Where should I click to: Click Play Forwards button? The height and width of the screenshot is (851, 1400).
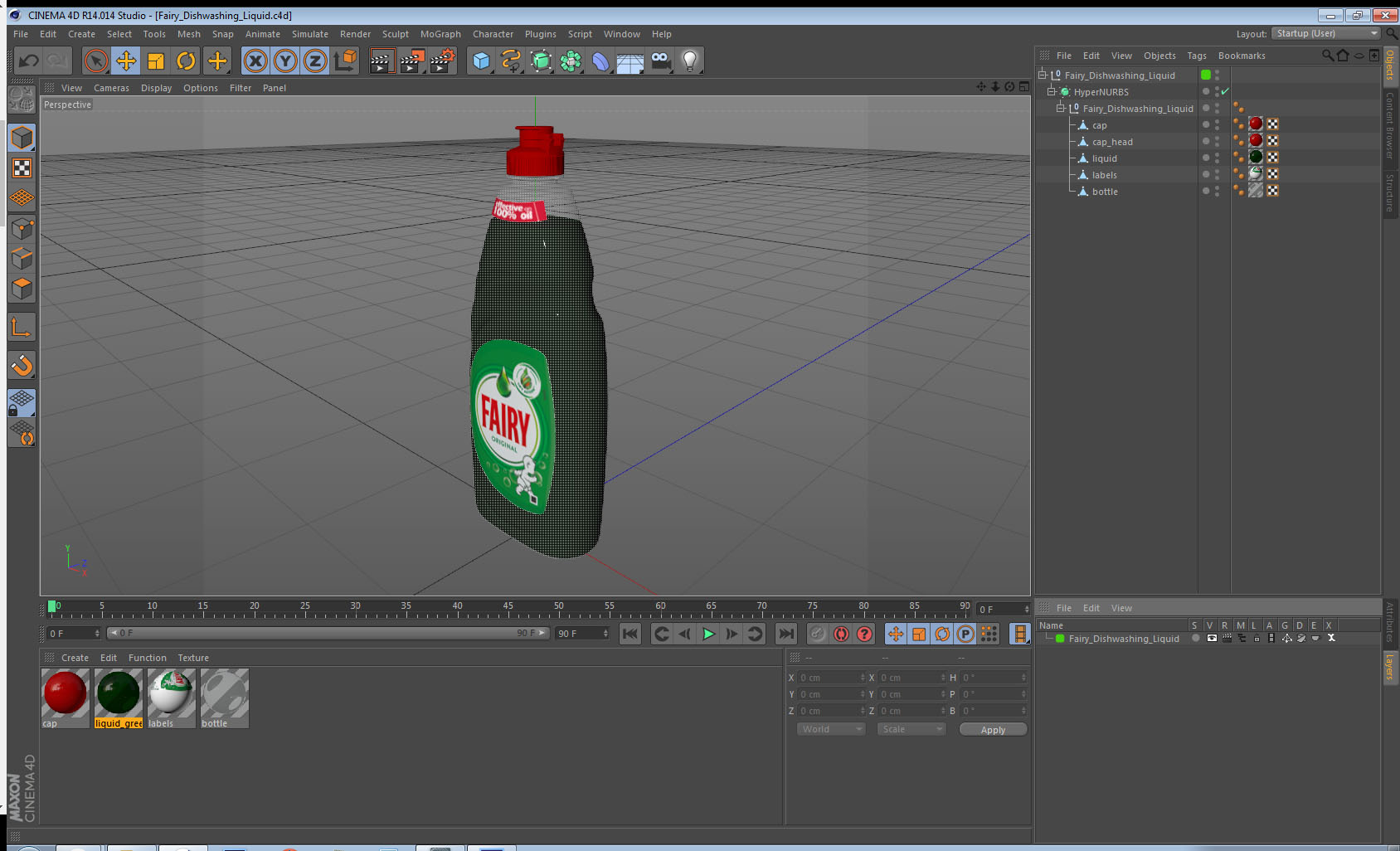coord(708,634)
